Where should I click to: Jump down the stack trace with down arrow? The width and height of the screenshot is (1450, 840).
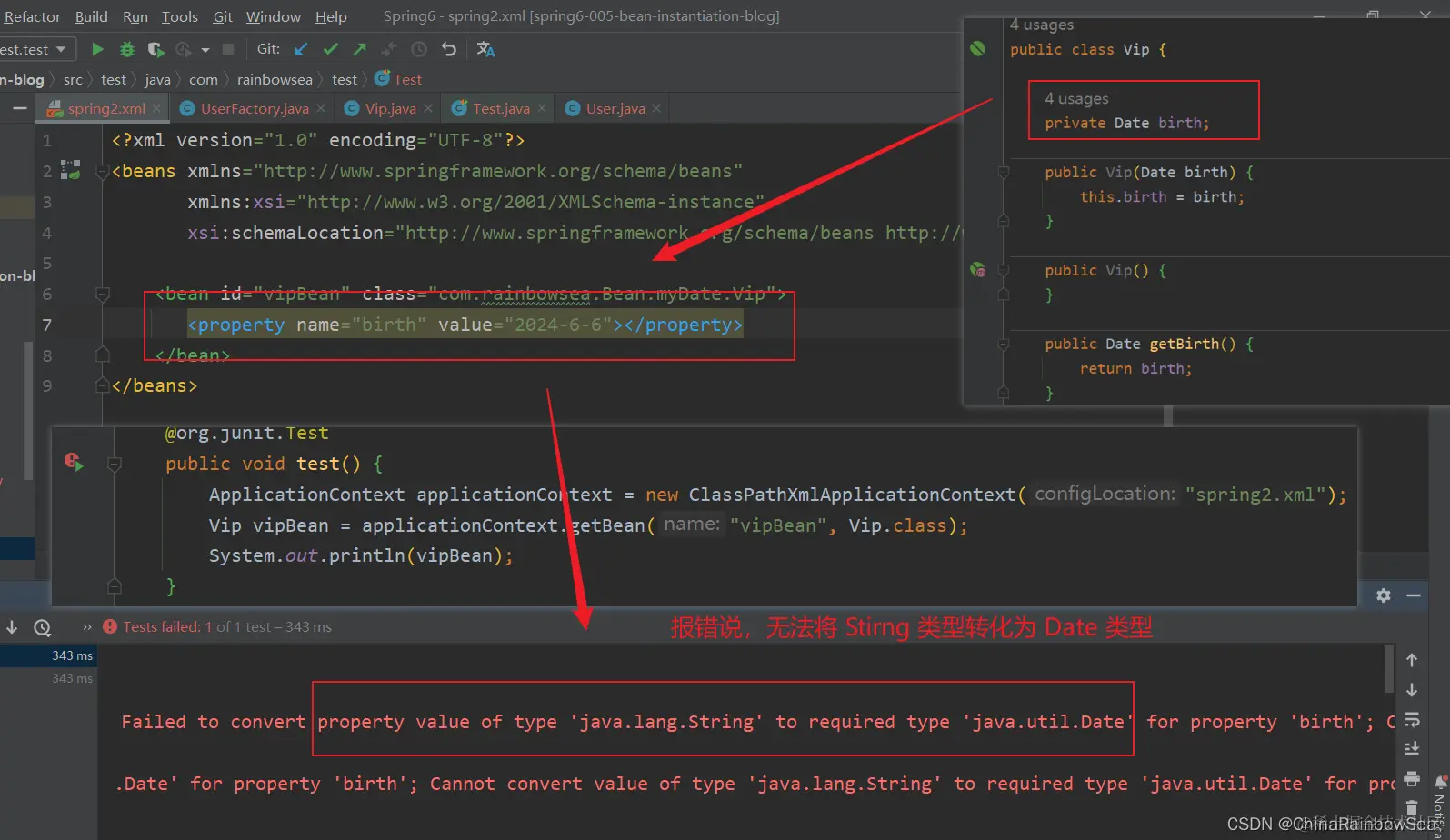point(1412,690)
